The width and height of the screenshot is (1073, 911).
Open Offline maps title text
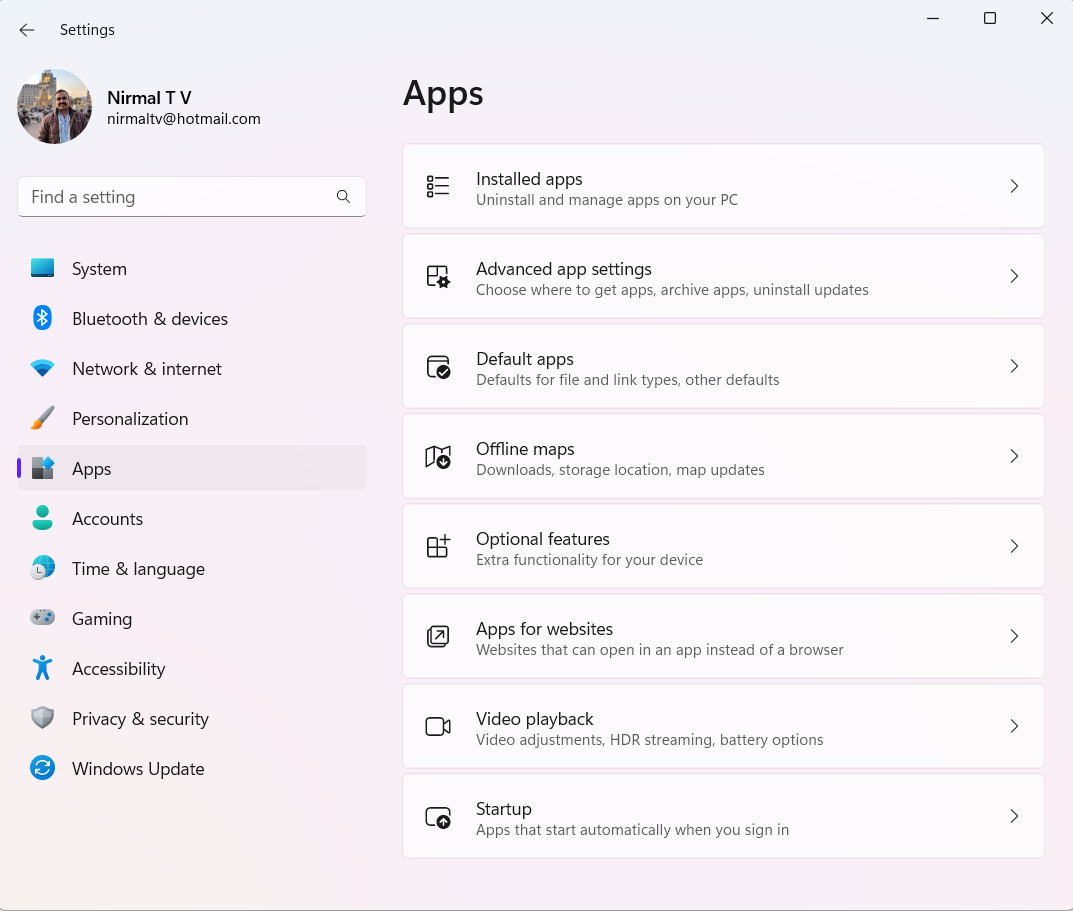(x=525, y=449)
